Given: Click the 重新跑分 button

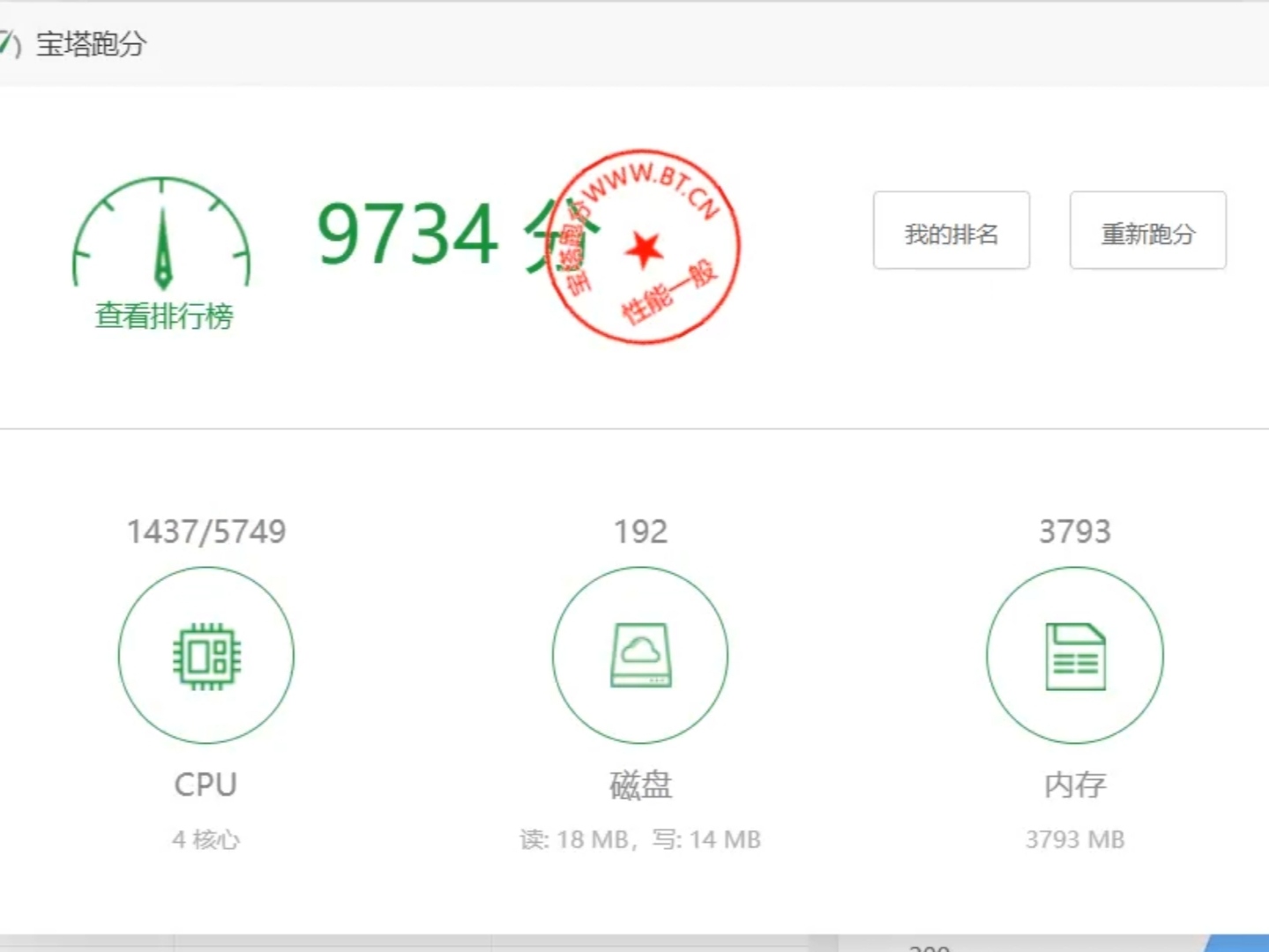Looking at the screenshot, I should point(1148,230).
